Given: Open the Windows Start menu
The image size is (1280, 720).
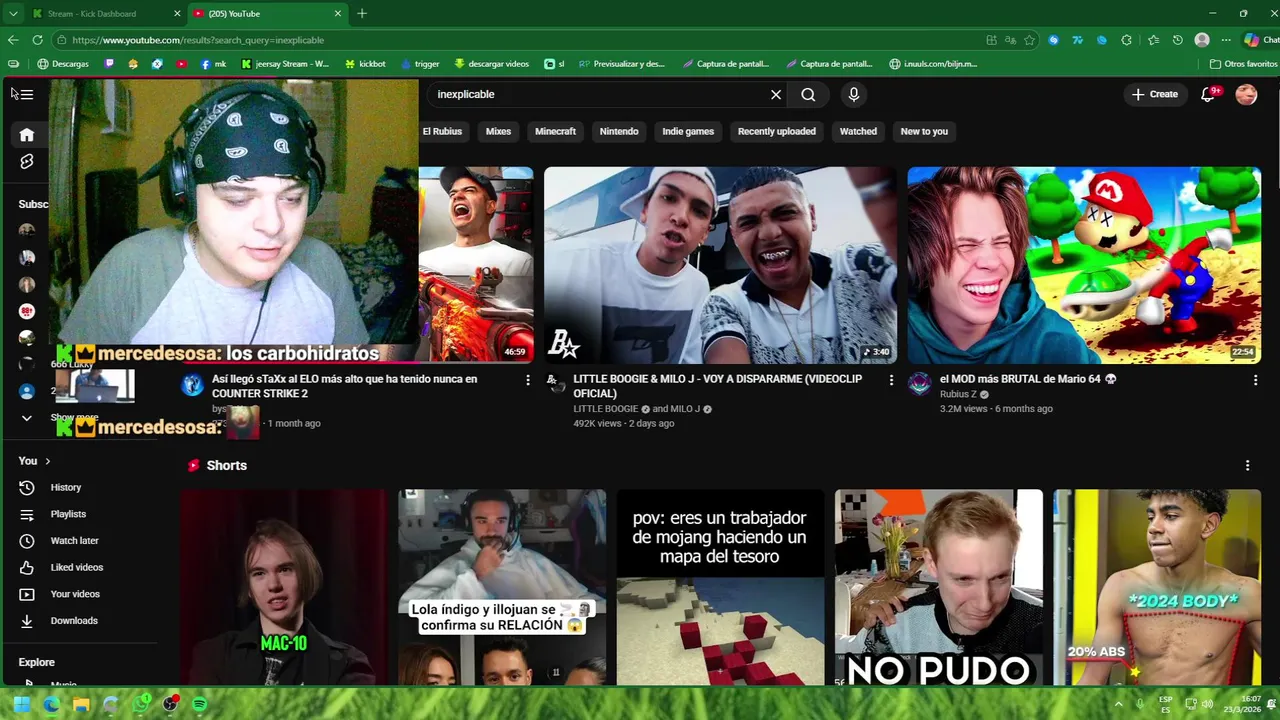Looking at the screenshot, I should (21, 704).
